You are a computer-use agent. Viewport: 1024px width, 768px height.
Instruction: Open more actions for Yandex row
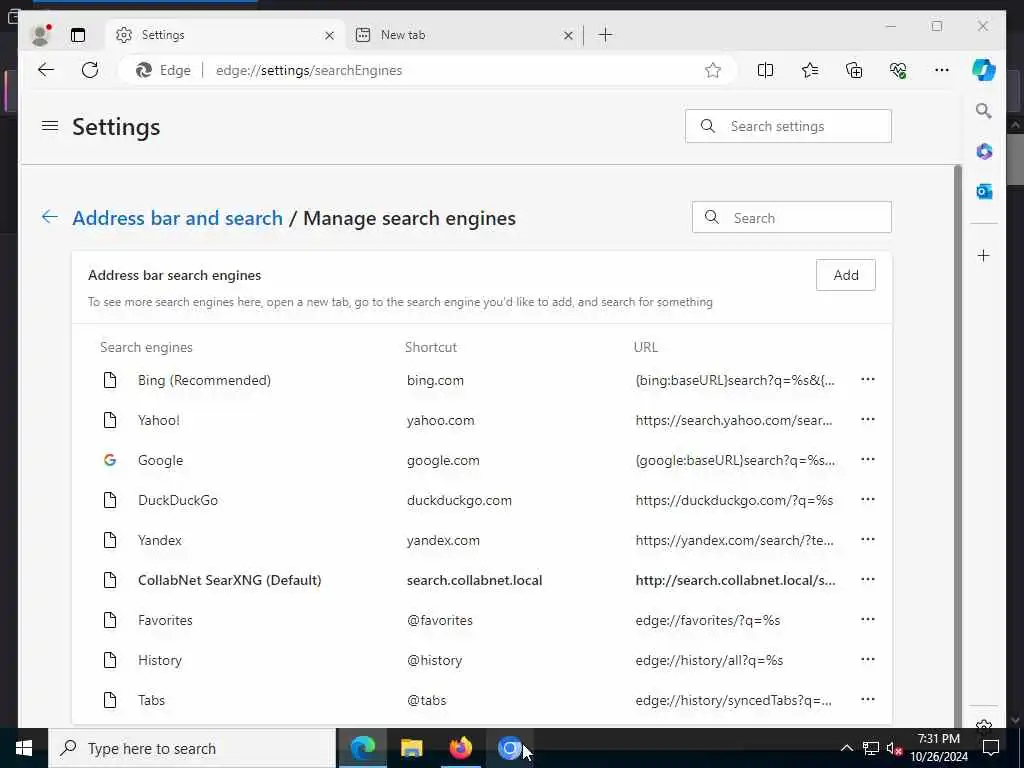pyautogui.click(x=867, y=539)
